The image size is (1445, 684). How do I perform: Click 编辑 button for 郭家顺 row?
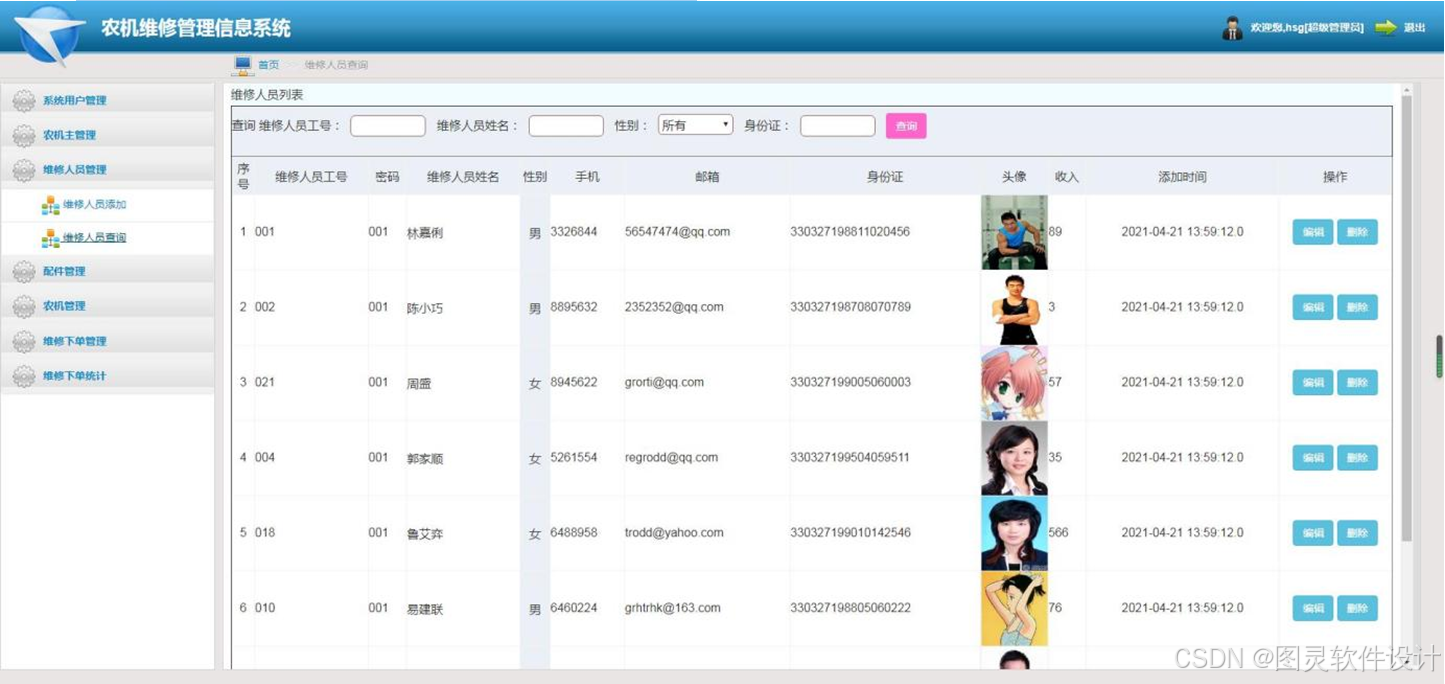[x=1312, y=457]
